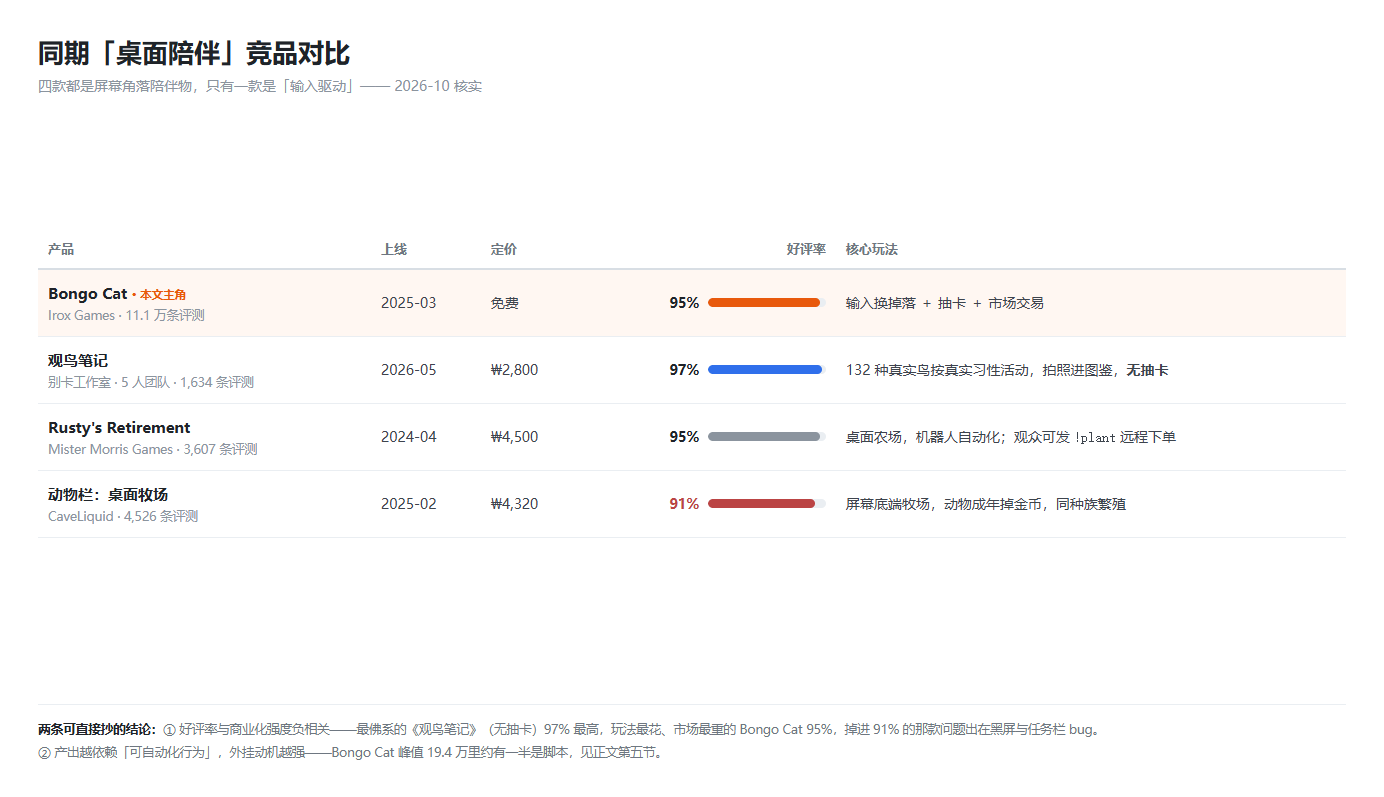Click the 2026-05 launch date
The width and height of the screenshot is (1384, 797).
pos(409,370)
